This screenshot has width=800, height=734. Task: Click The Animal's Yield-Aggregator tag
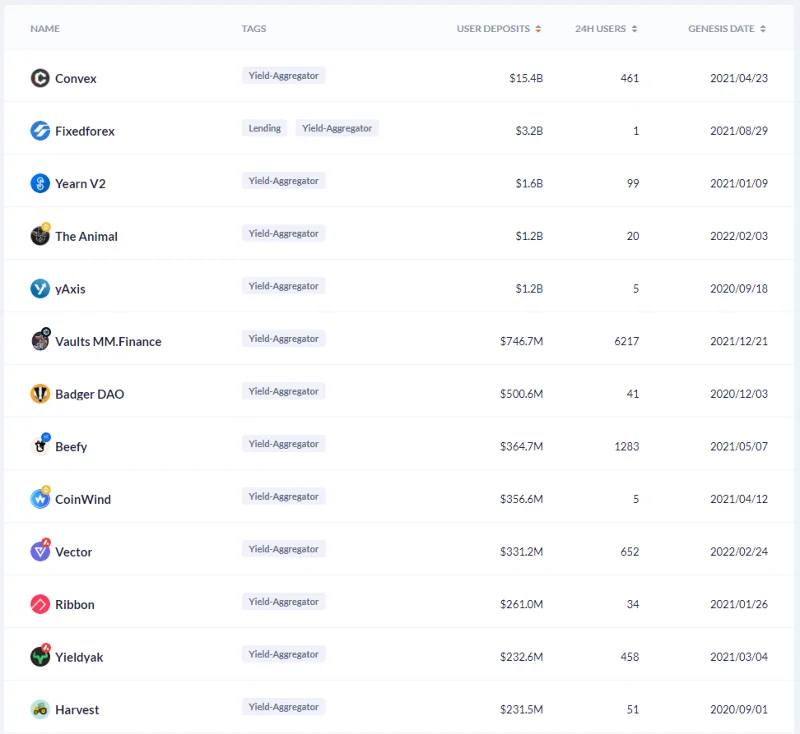coord(284,233)
